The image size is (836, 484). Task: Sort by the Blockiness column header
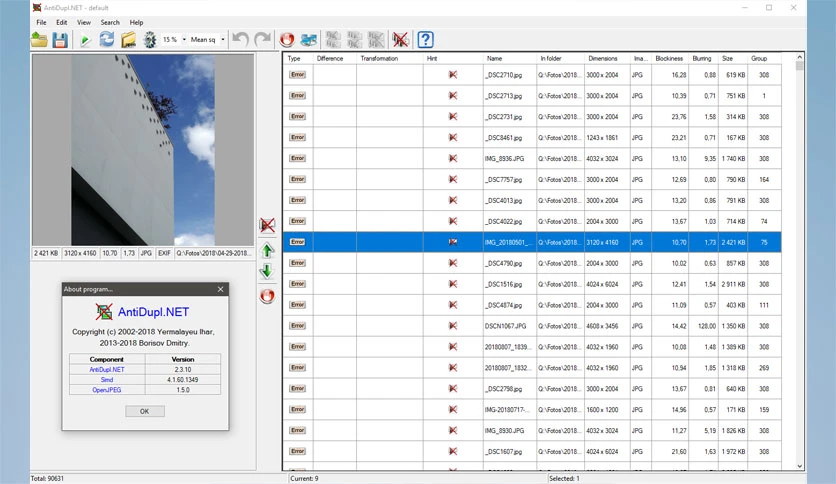click(670, 58)
